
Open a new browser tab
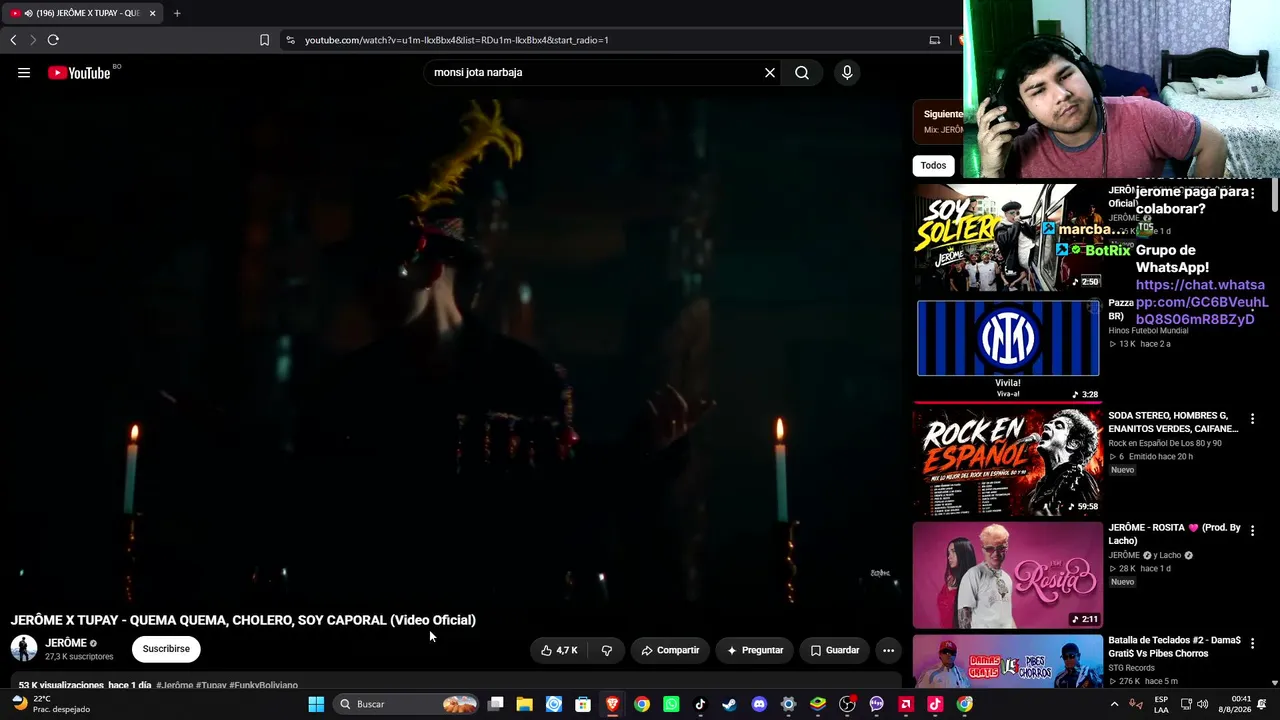(177, 13)
